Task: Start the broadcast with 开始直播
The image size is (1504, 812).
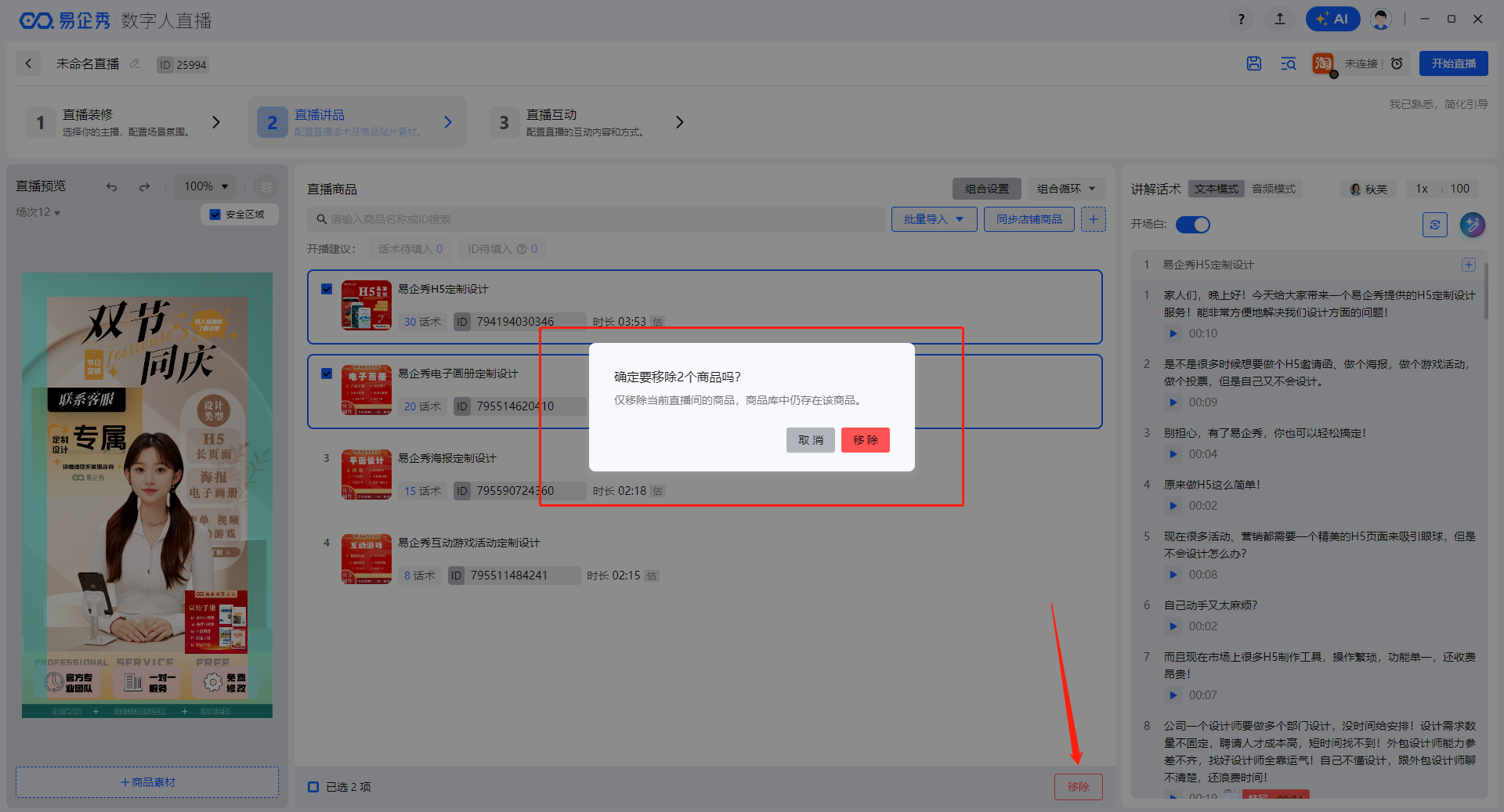Action: (x=1453, y=63)
